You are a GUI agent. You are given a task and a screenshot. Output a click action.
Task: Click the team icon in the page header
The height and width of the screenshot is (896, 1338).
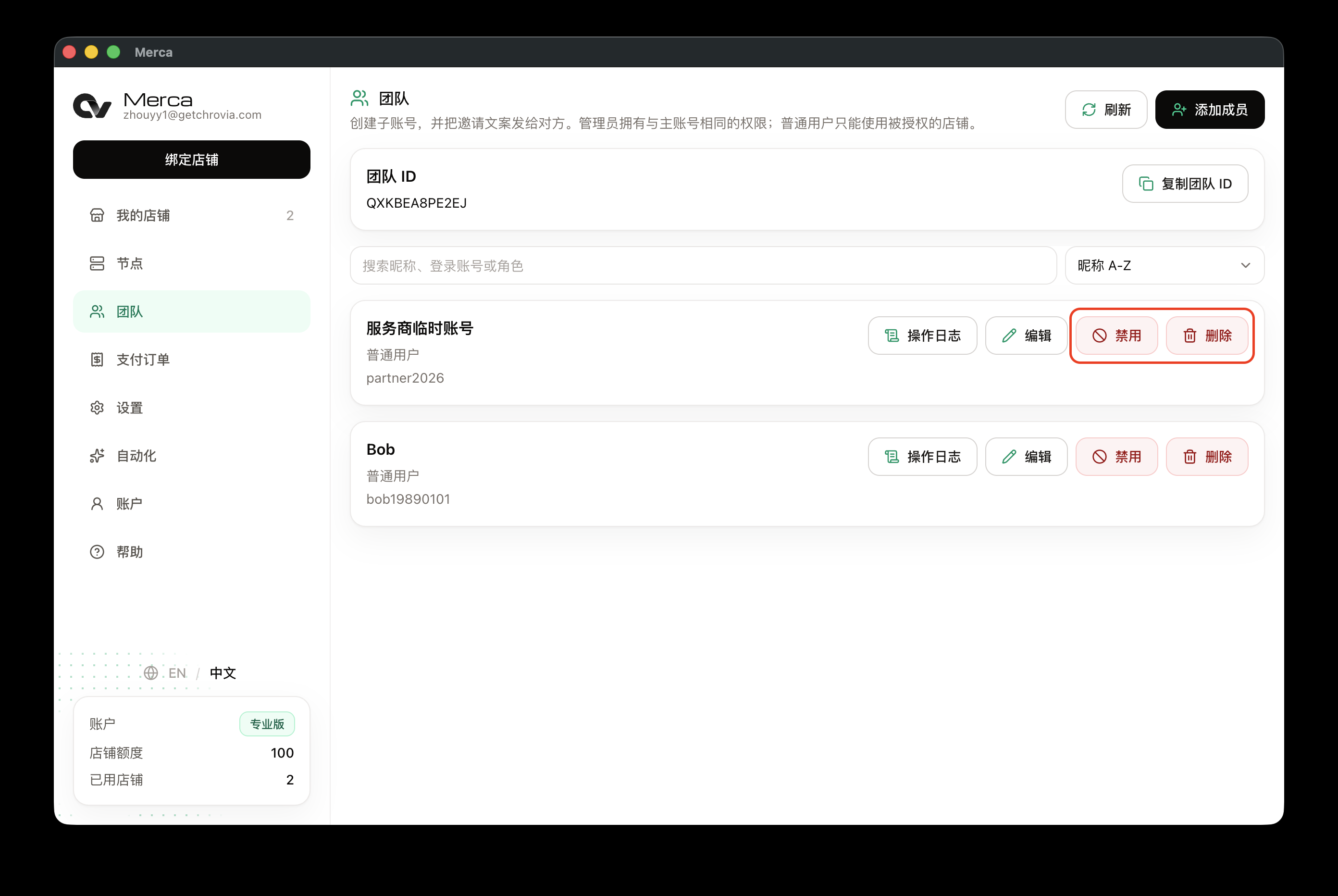(359, 98)
